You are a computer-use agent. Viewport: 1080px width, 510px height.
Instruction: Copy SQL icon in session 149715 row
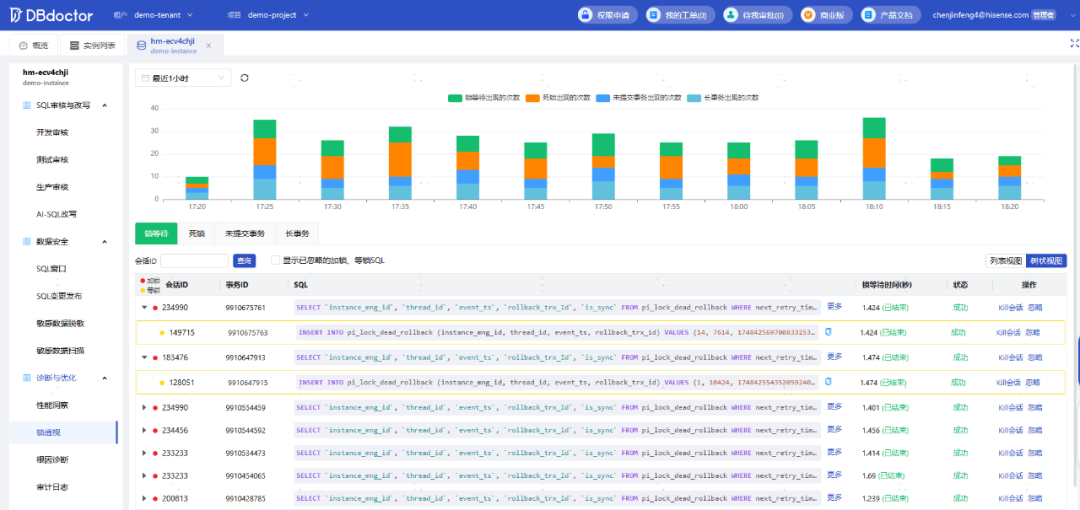[x=828, y=332]
